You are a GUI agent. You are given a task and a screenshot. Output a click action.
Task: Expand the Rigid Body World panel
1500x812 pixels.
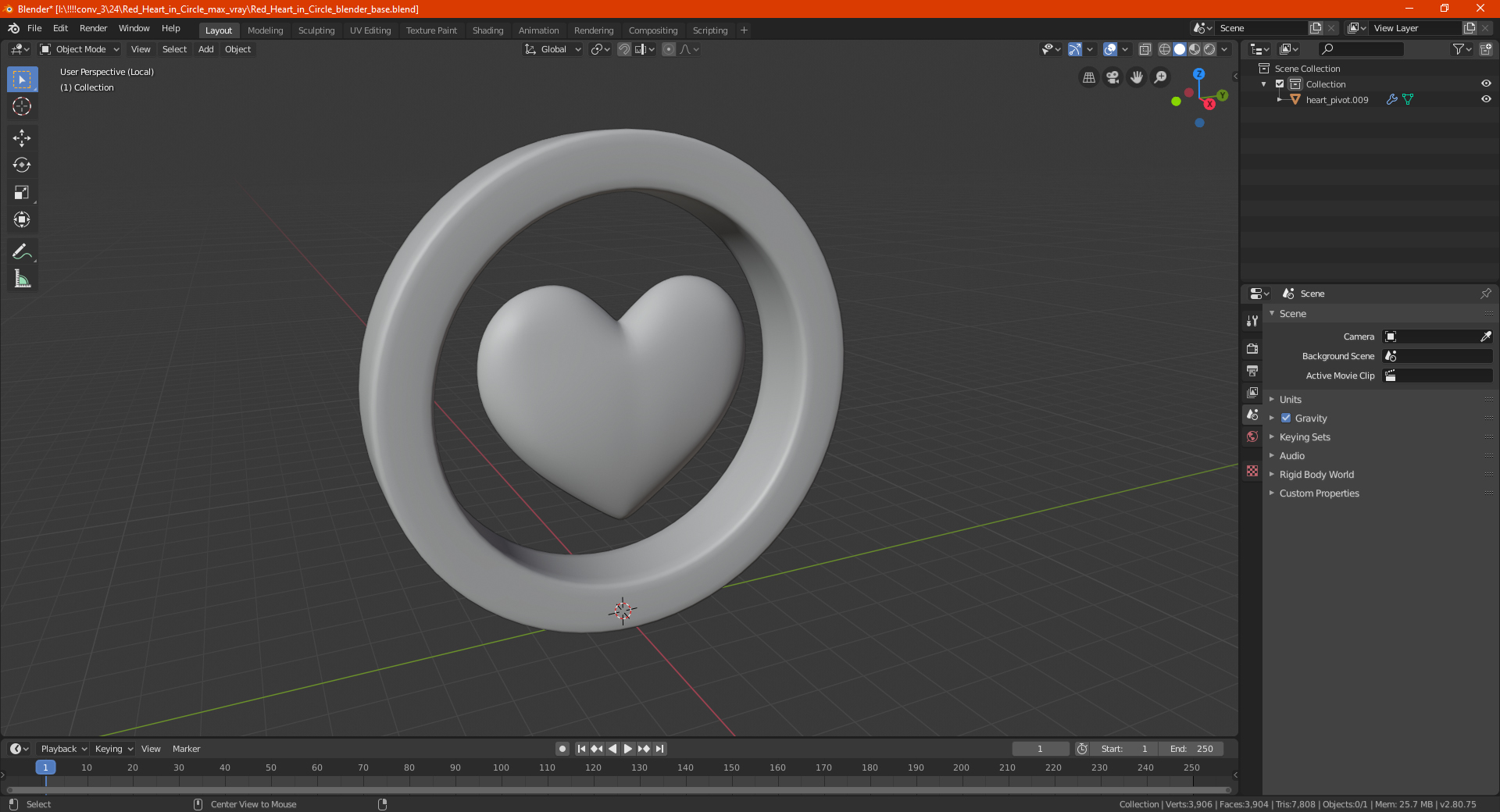[1316, 475]
